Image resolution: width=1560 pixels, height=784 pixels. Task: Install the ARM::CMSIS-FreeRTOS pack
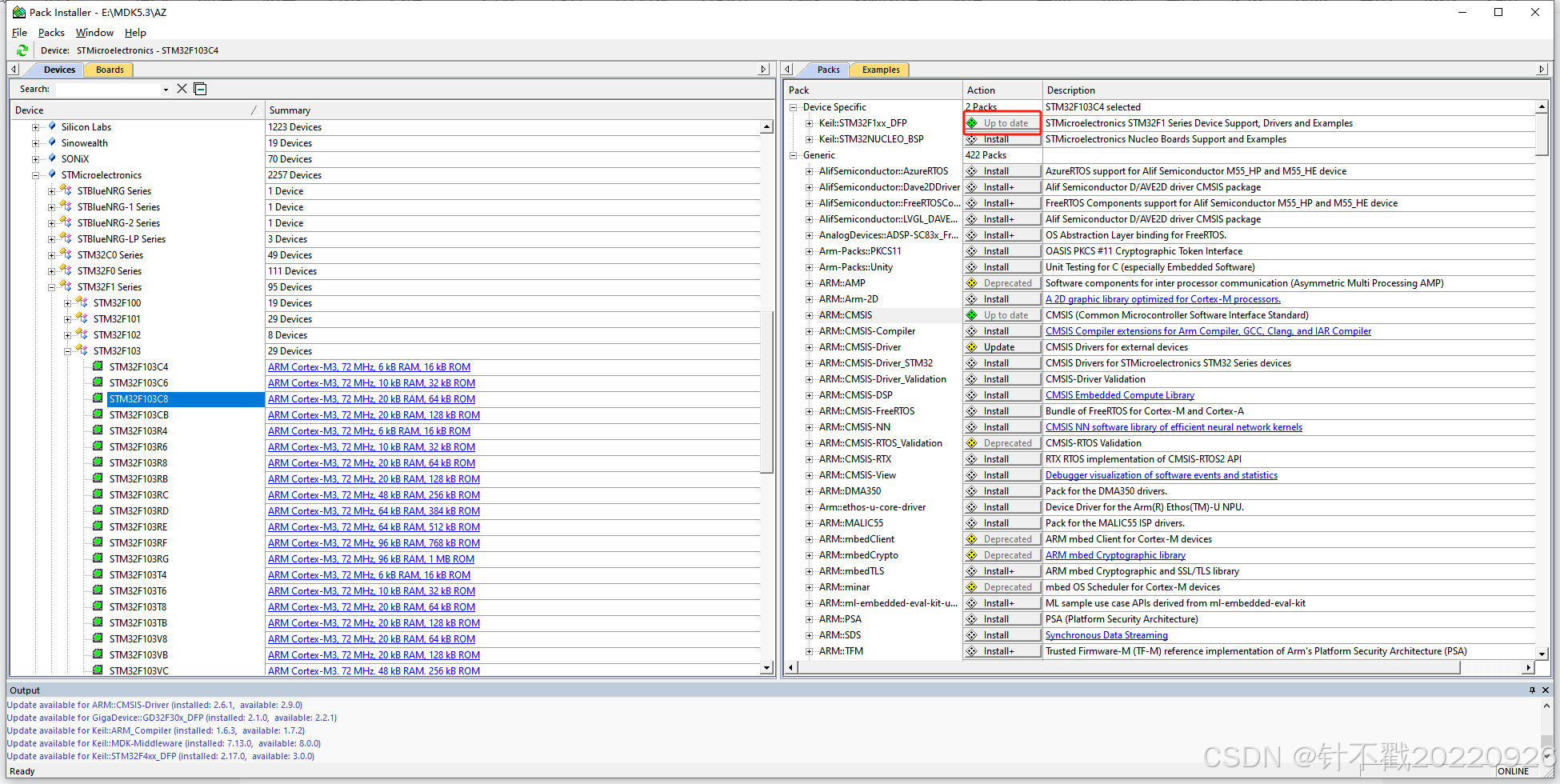pos(1002,411)
